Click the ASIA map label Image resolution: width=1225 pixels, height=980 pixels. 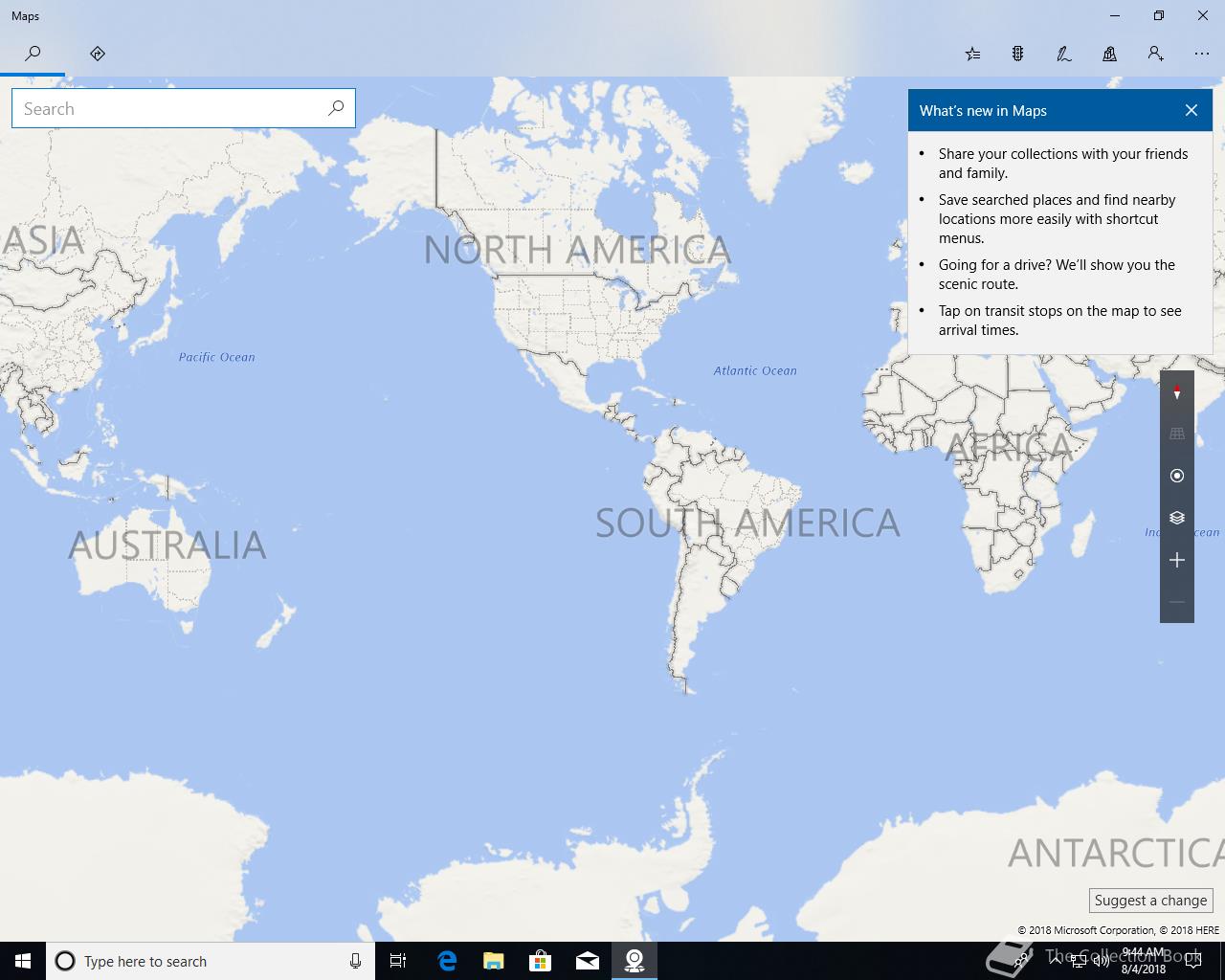42,240
